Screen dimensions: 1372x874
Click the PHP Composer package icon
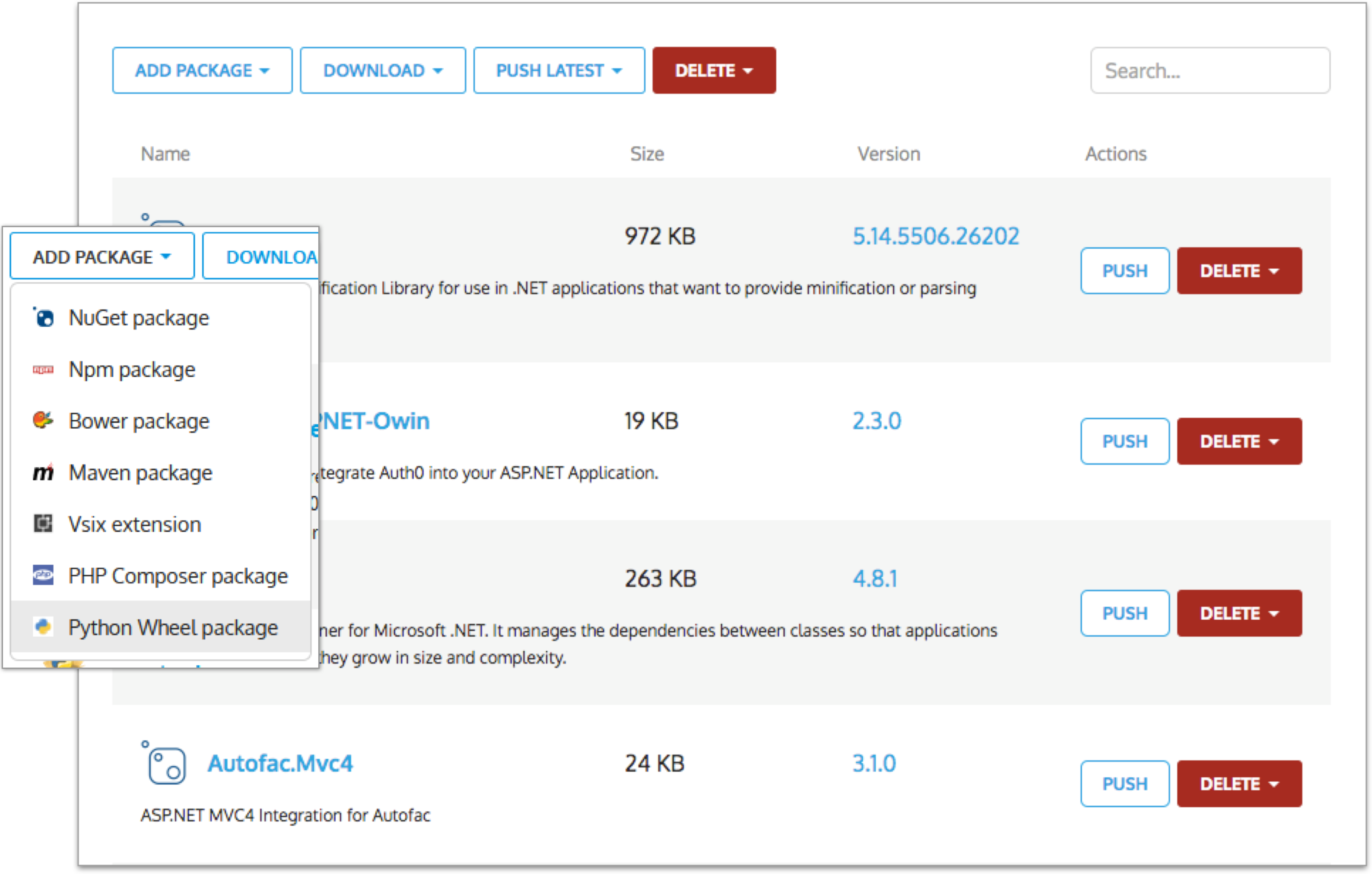click(43, 575)
